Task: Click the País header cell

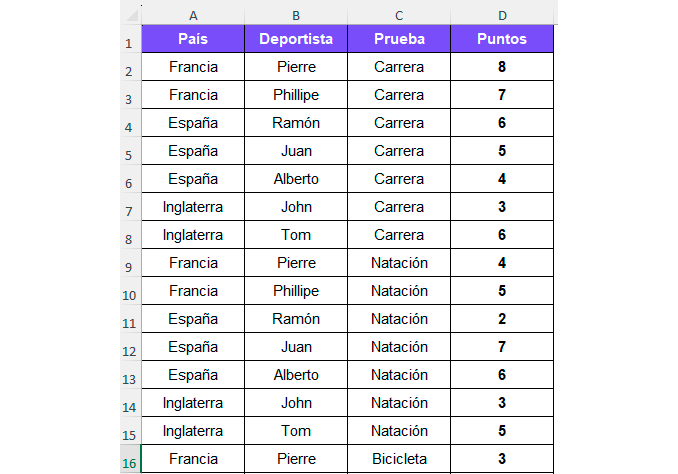Action: (193, 39)
